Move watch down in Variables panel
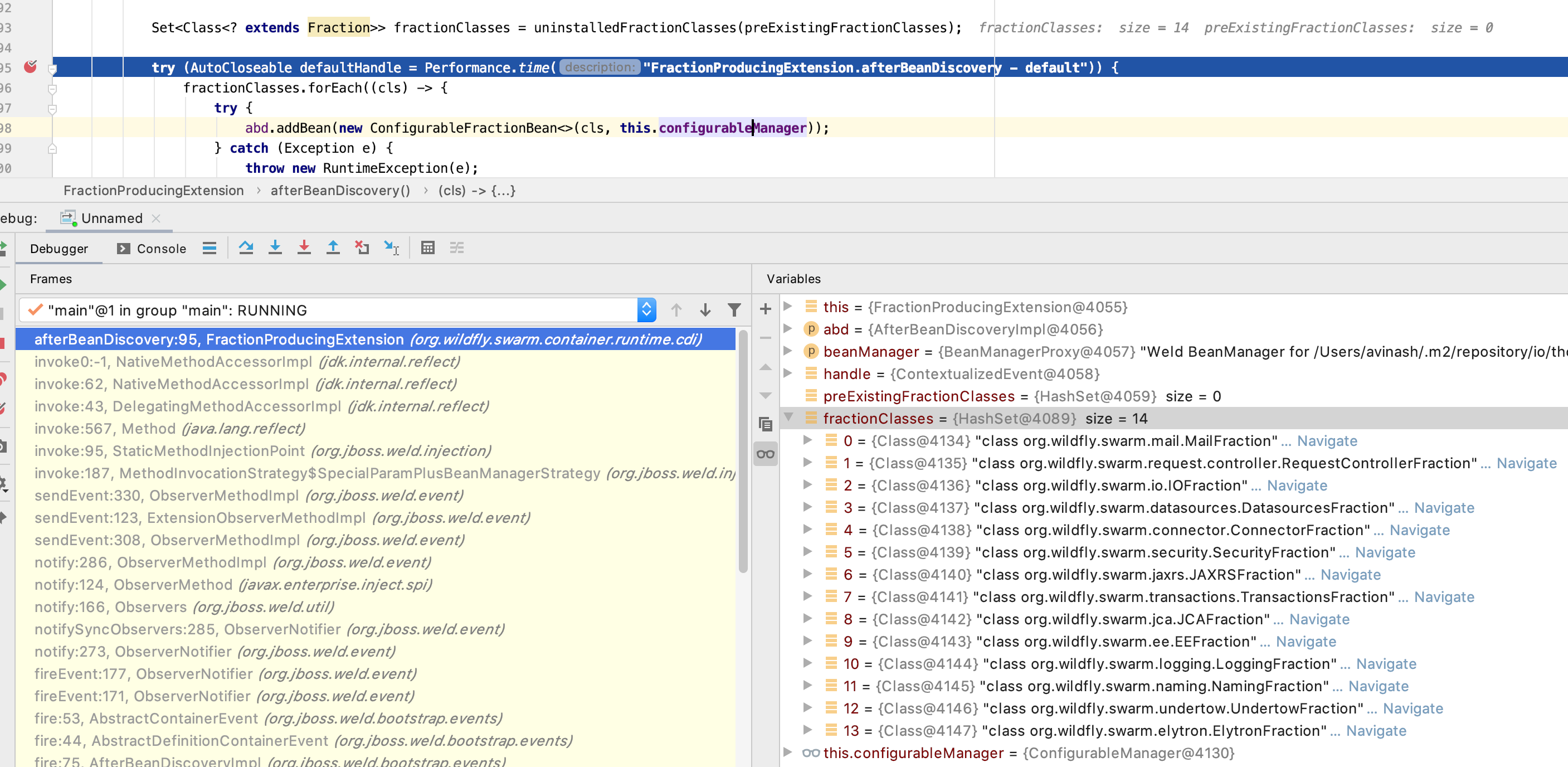Viewport: 1568px width, 767px height. (766, 396)
